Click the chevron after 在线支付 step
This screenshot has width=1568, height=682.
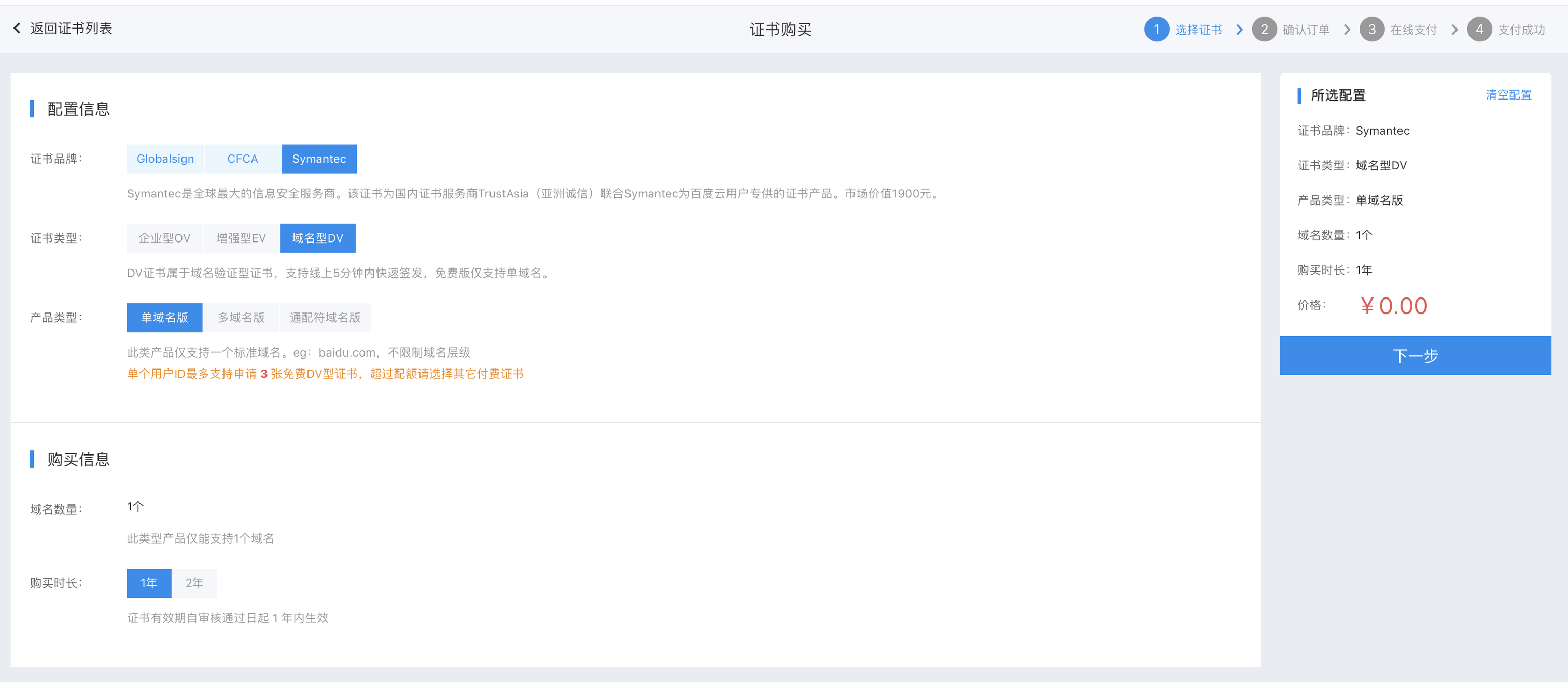[1454, 30]
